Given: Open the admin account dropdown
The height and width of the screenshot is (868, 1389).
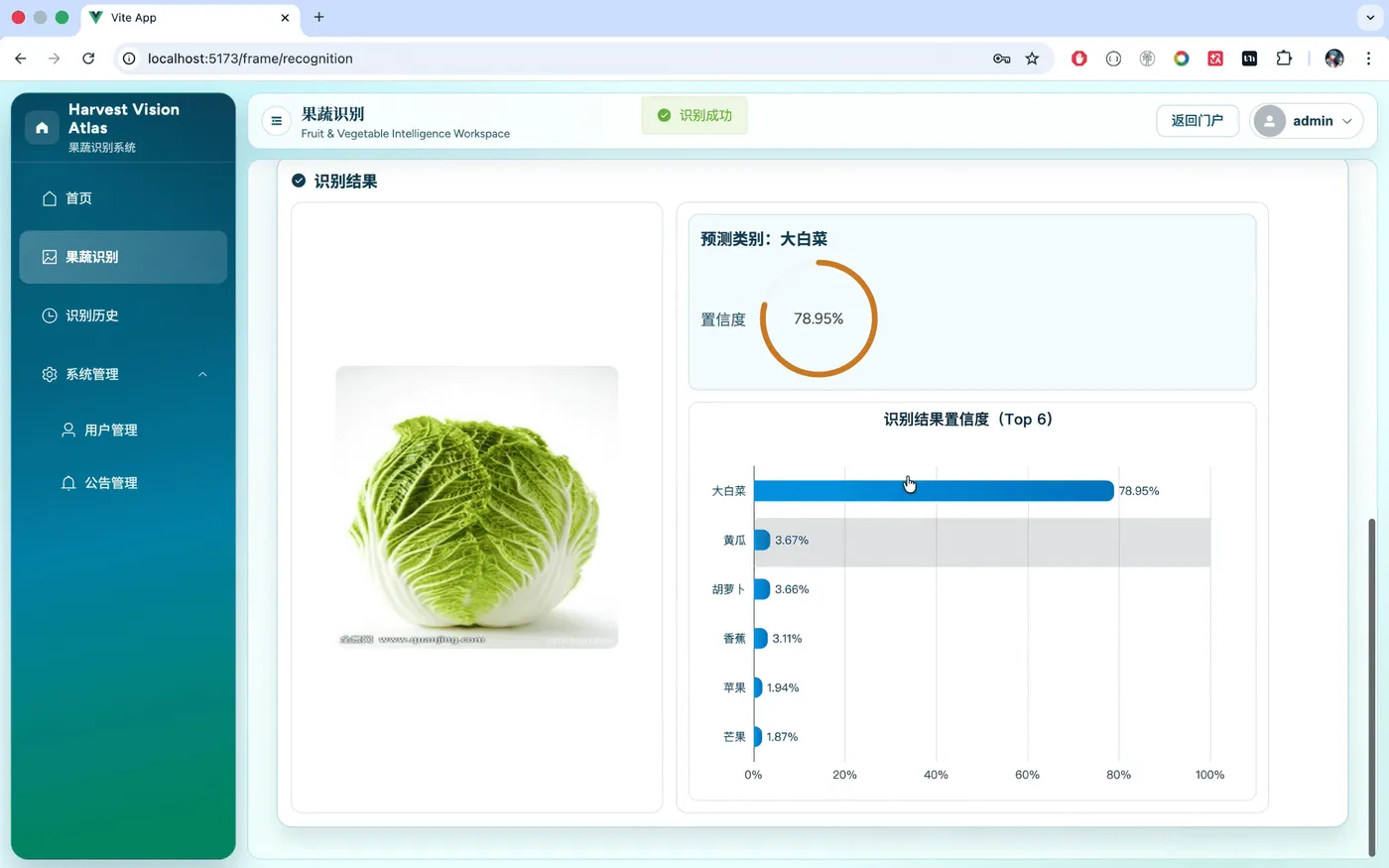Looking at the screenshot, I should point(1347,121).
